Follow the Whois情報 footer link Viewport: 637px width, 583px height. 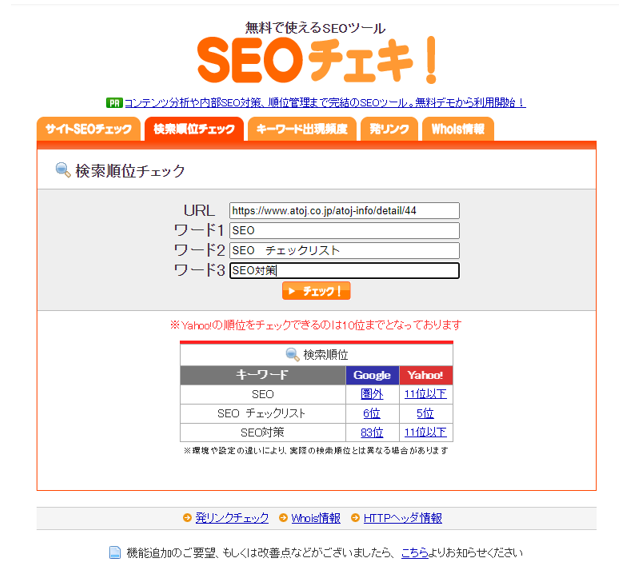pos(316,518)
